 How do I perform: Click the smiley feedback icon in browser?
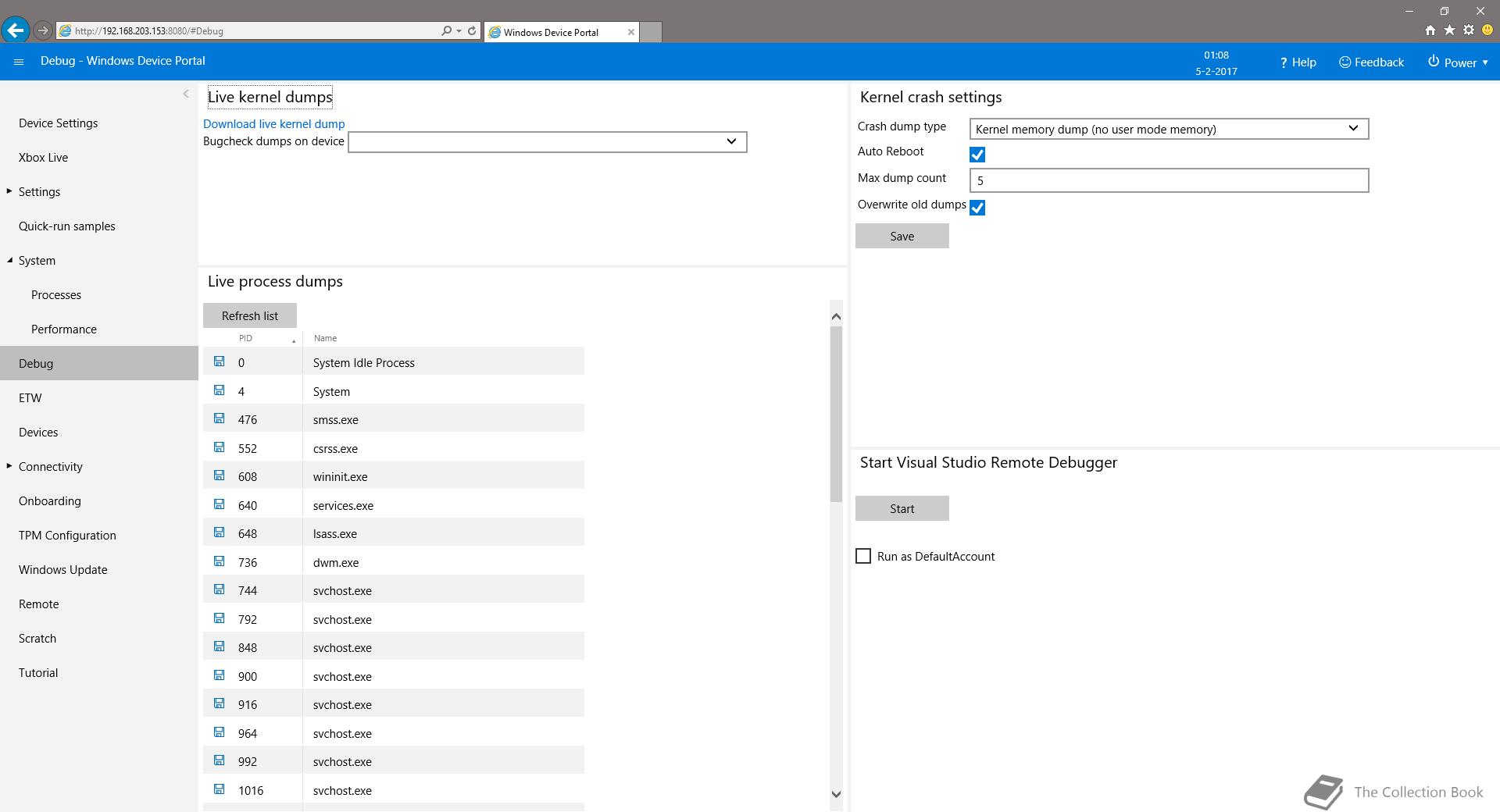pyautogui.click(x=1487, y=30)
